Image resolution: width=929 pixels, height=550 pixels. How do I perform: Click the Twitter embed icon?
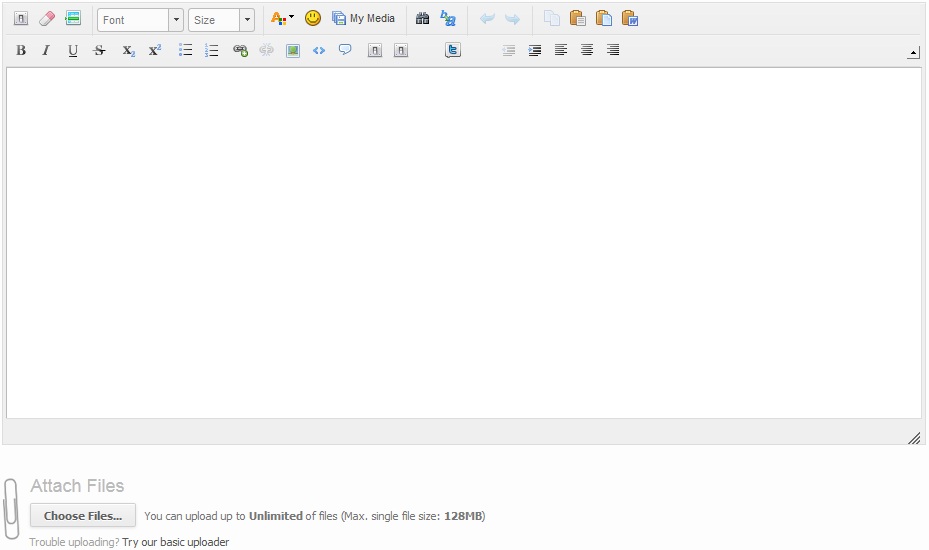[x=453, y=50]
